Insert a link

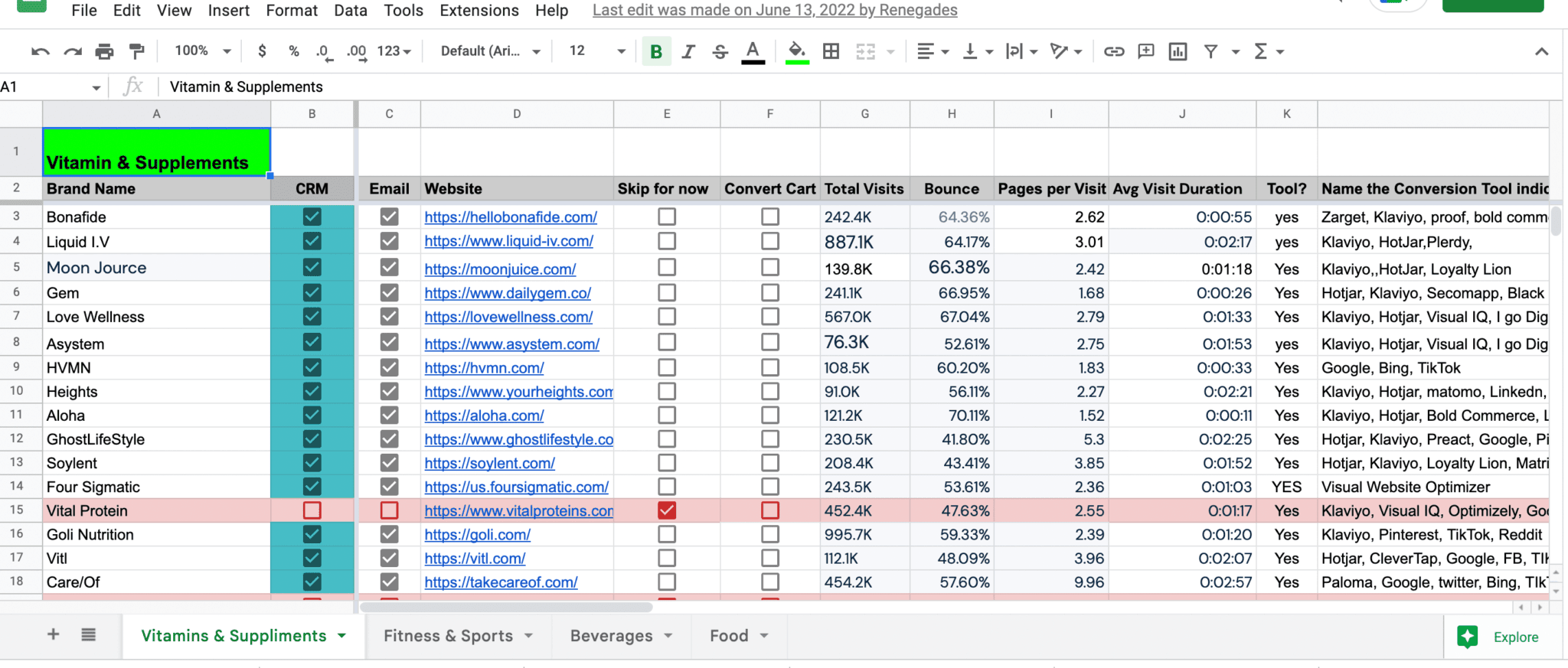[x=1114, y=51]
